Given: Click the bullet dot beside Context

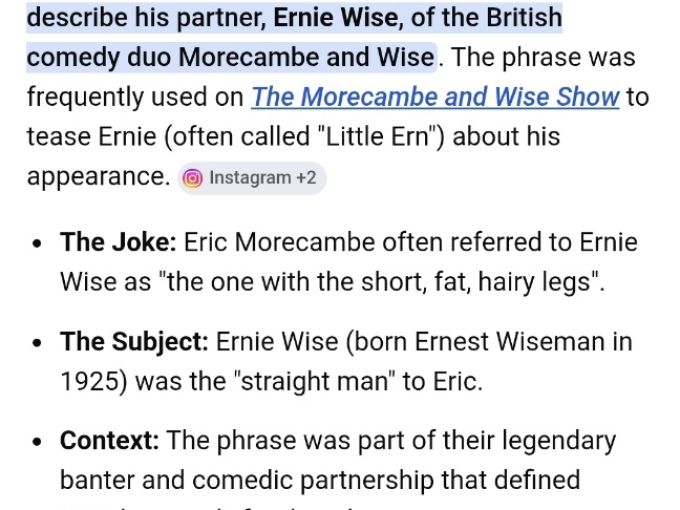Looking at the screenshot, I should [37, 442].
